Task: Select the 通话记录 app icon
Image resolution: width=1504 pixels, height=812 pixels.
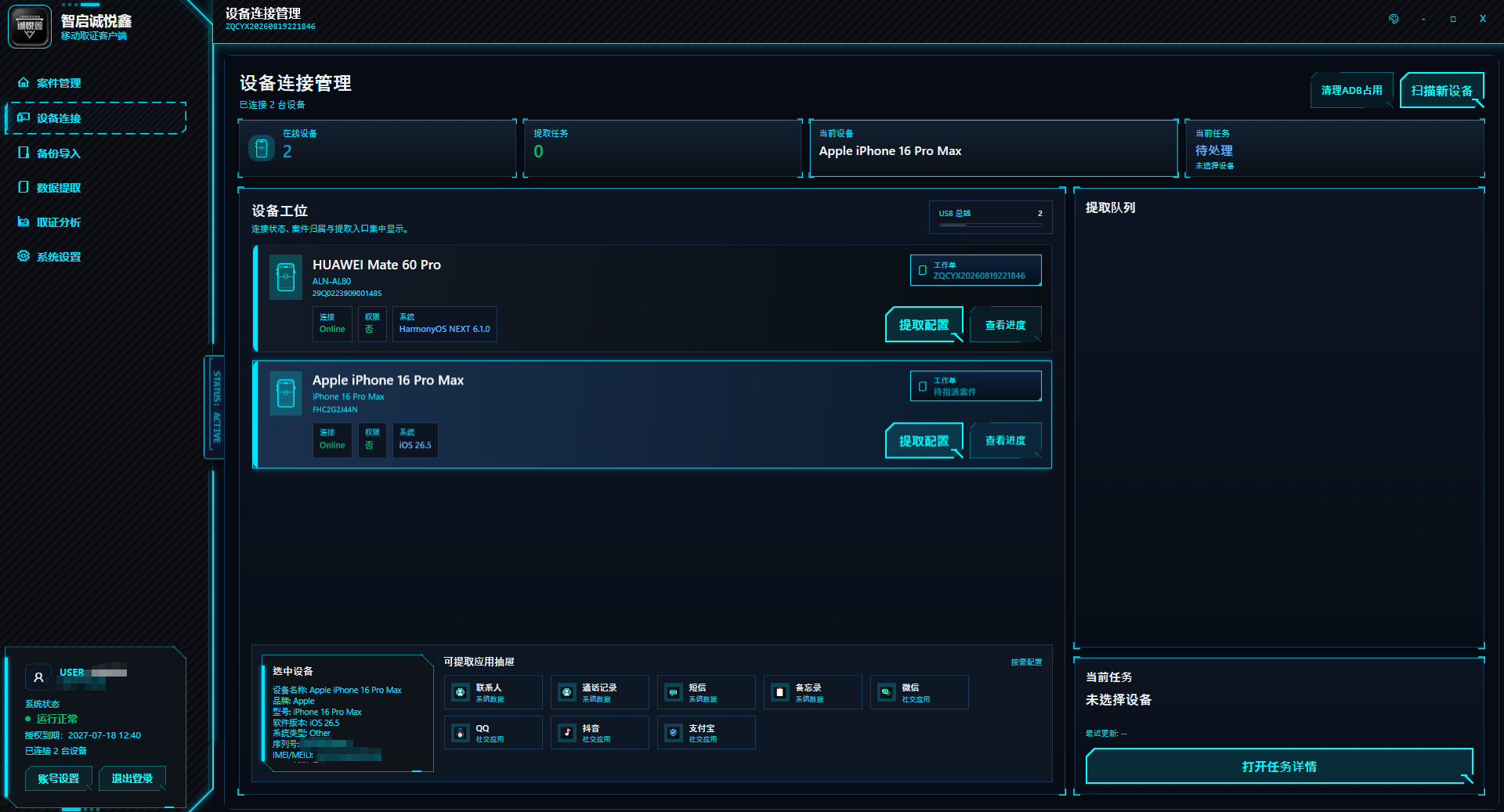Action: tap(567, 692)
